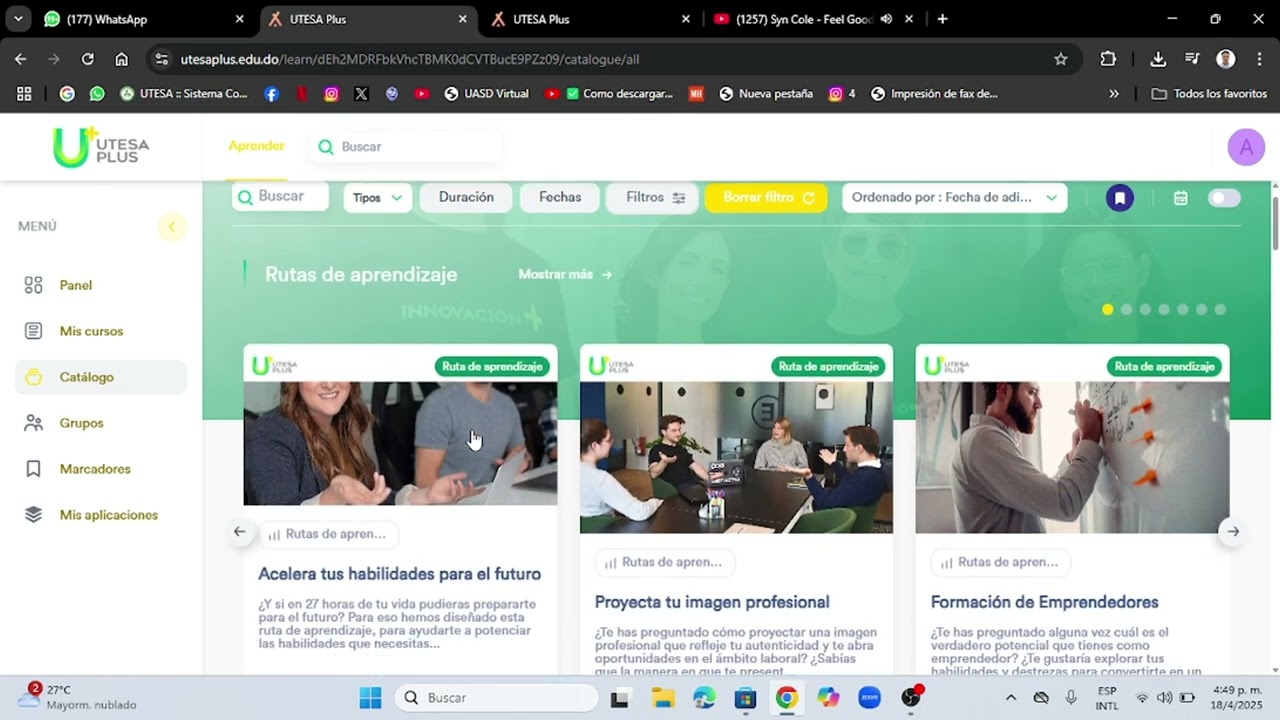1280x720 pixels.
Task: Click Borrar filtro button
Action: pos(767,198)
